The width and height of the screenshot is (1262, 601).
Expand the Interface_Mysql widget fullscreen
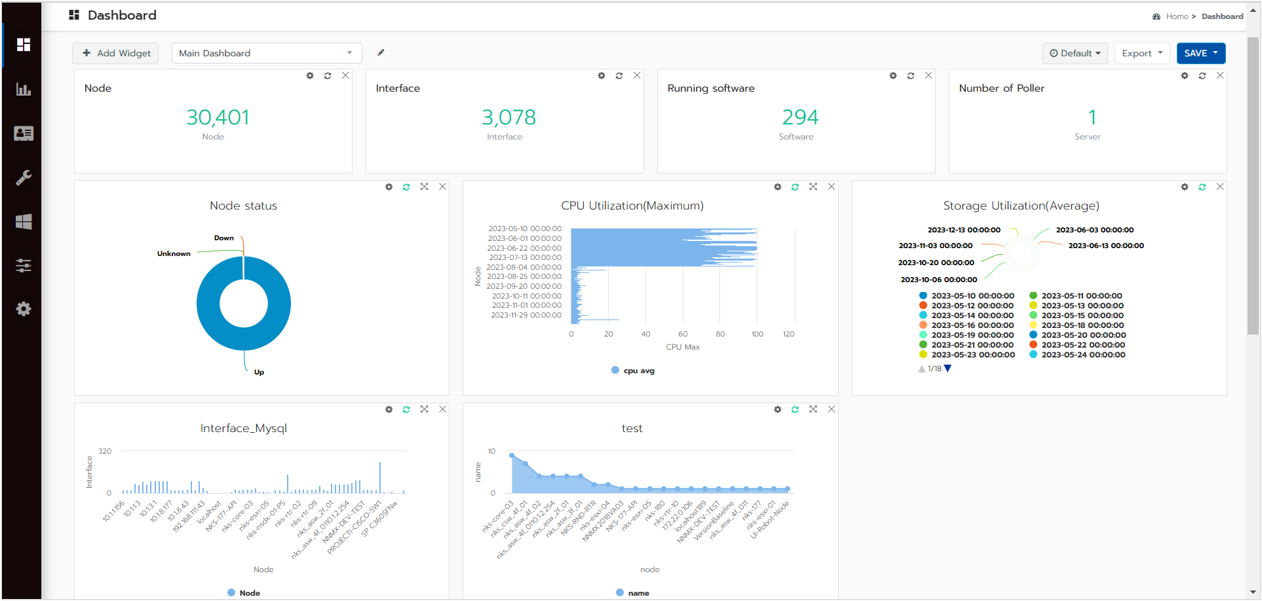(425, 409)
